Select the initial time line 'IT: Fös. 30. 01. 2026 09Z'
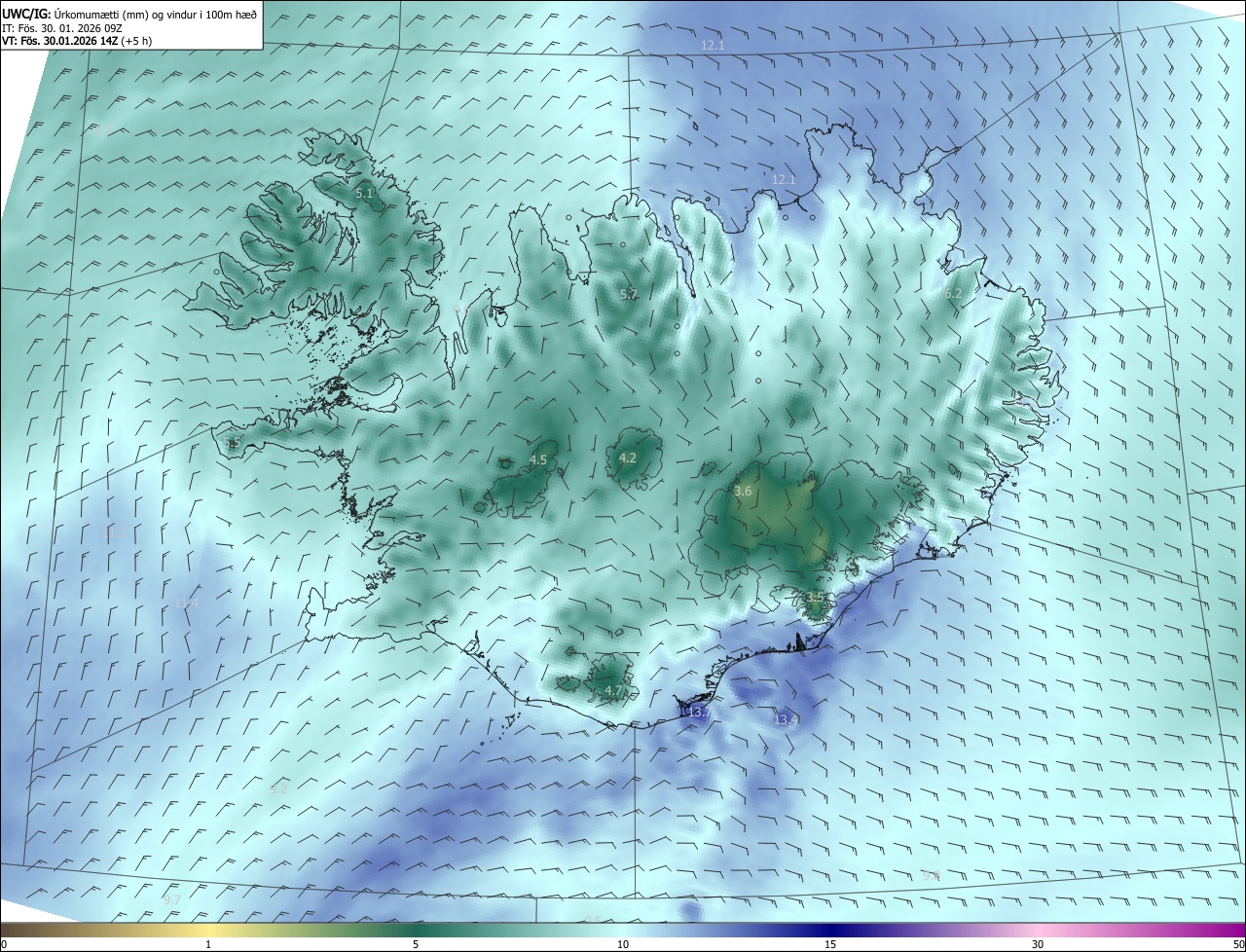This screenshot has height=952, width=1246. coord(61,28)
